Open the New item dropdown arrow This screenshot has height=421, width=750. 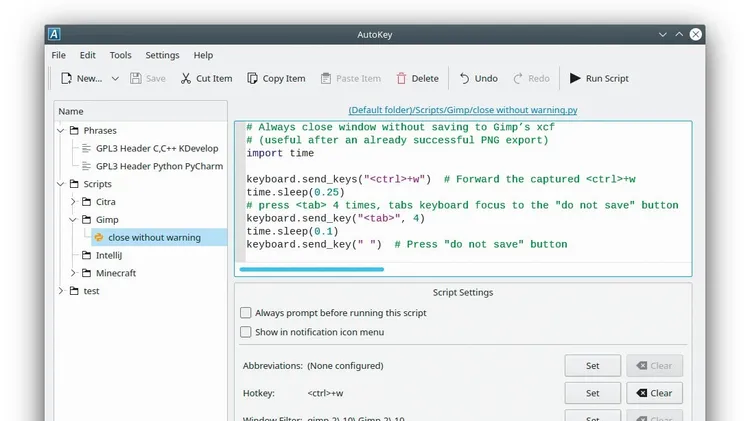pos(115,78)
